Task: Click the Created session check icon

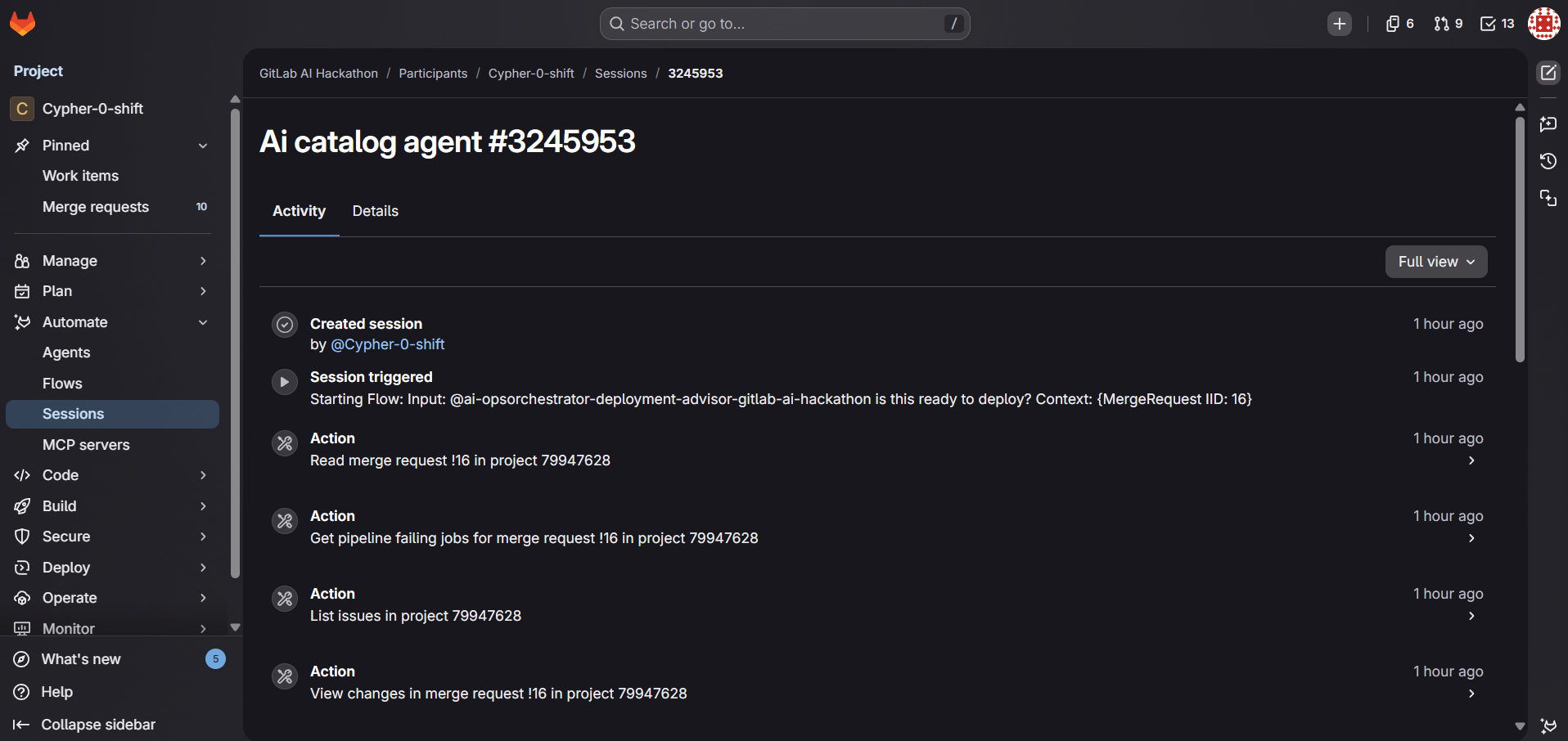Action: (x=285, y=325)
